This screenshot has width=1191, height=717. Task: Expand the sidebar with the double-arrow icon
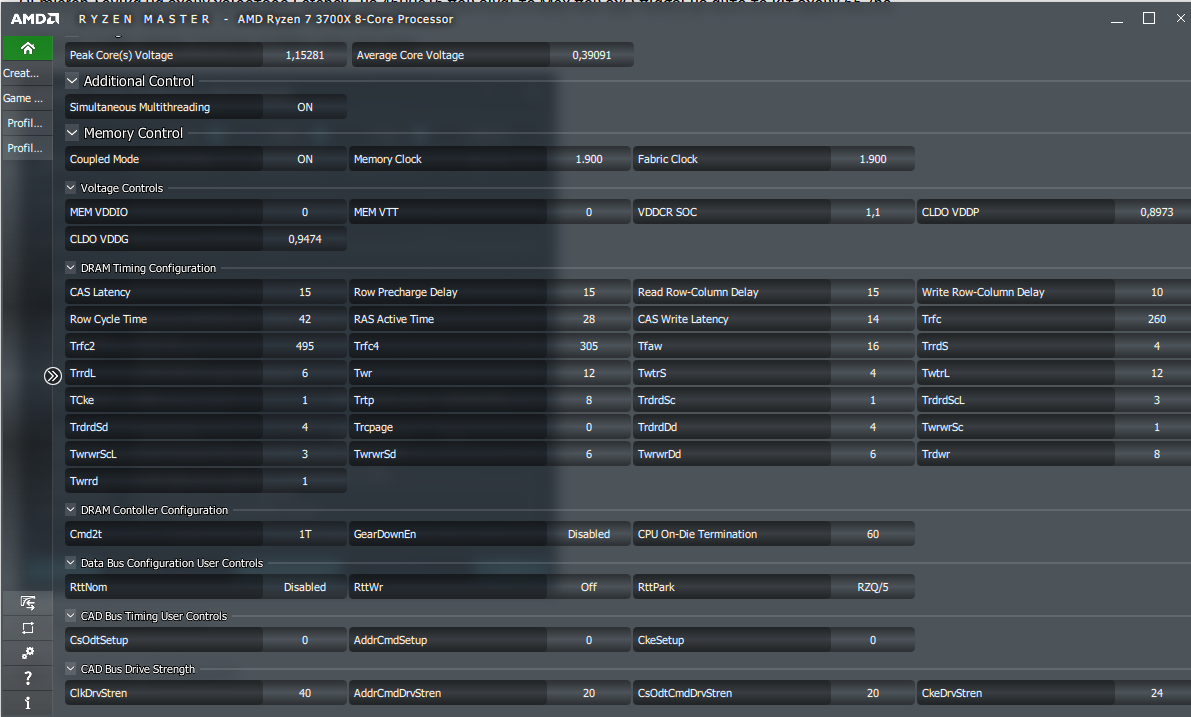tap(52, 376)
